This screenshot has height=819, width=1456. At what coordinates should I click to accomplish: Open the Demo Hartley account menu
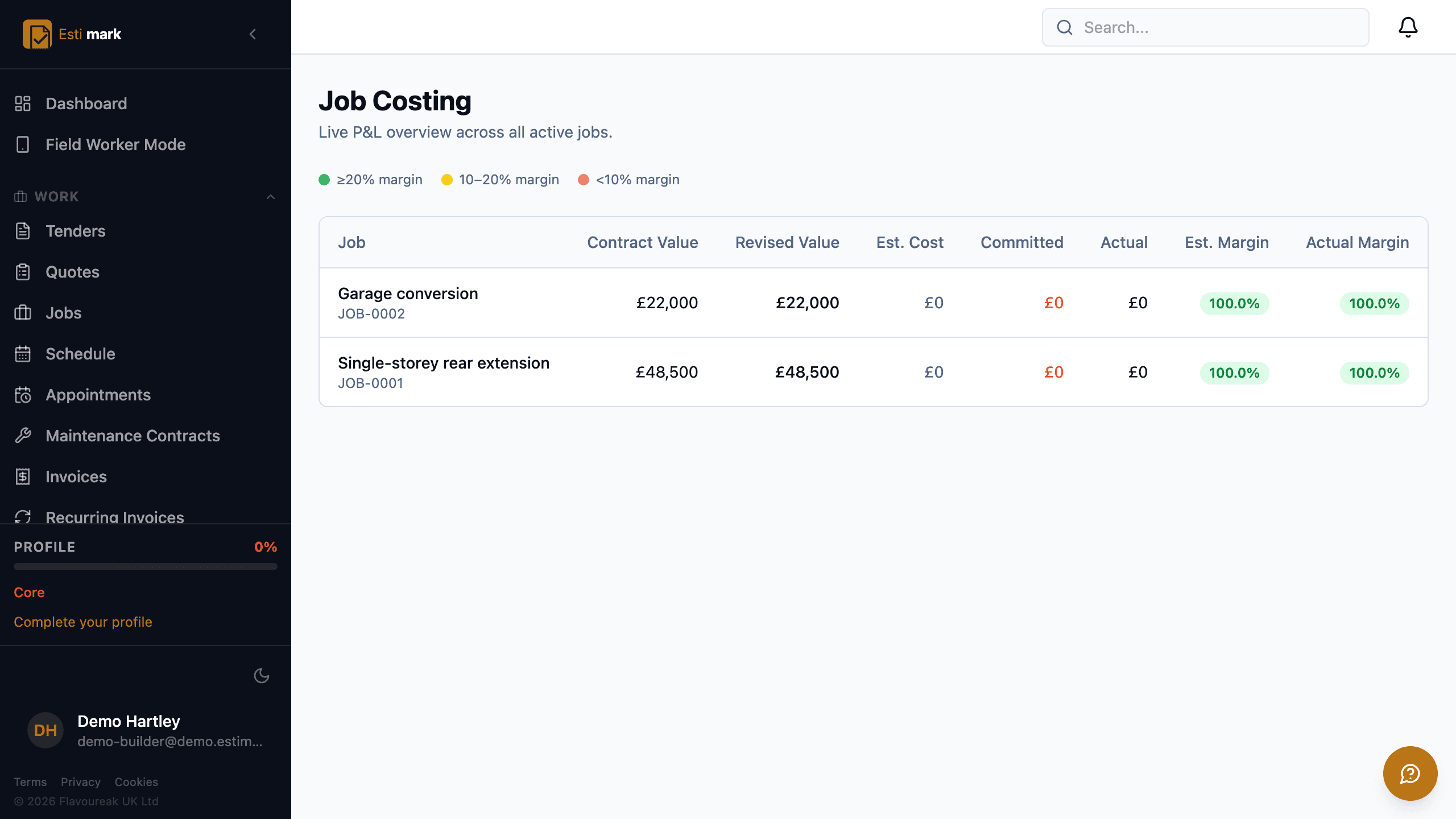click(x=146, y=730)
